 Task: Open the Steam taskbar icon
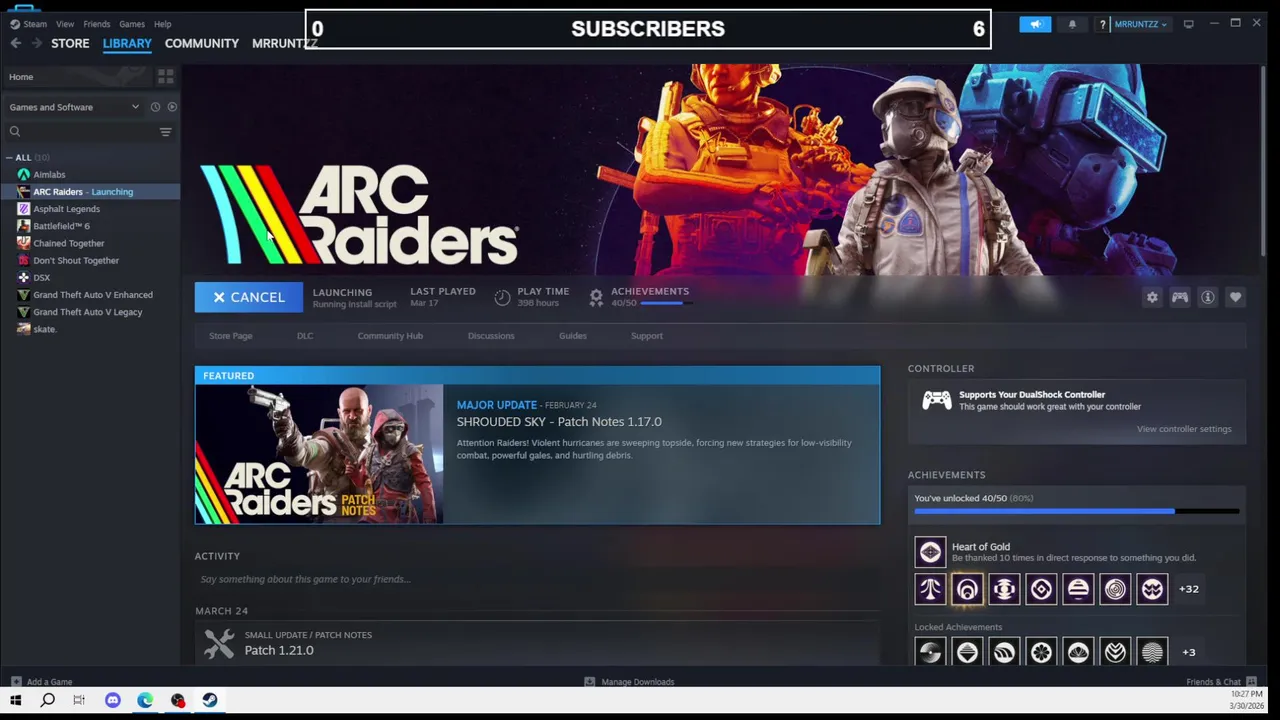coord(209,701)
